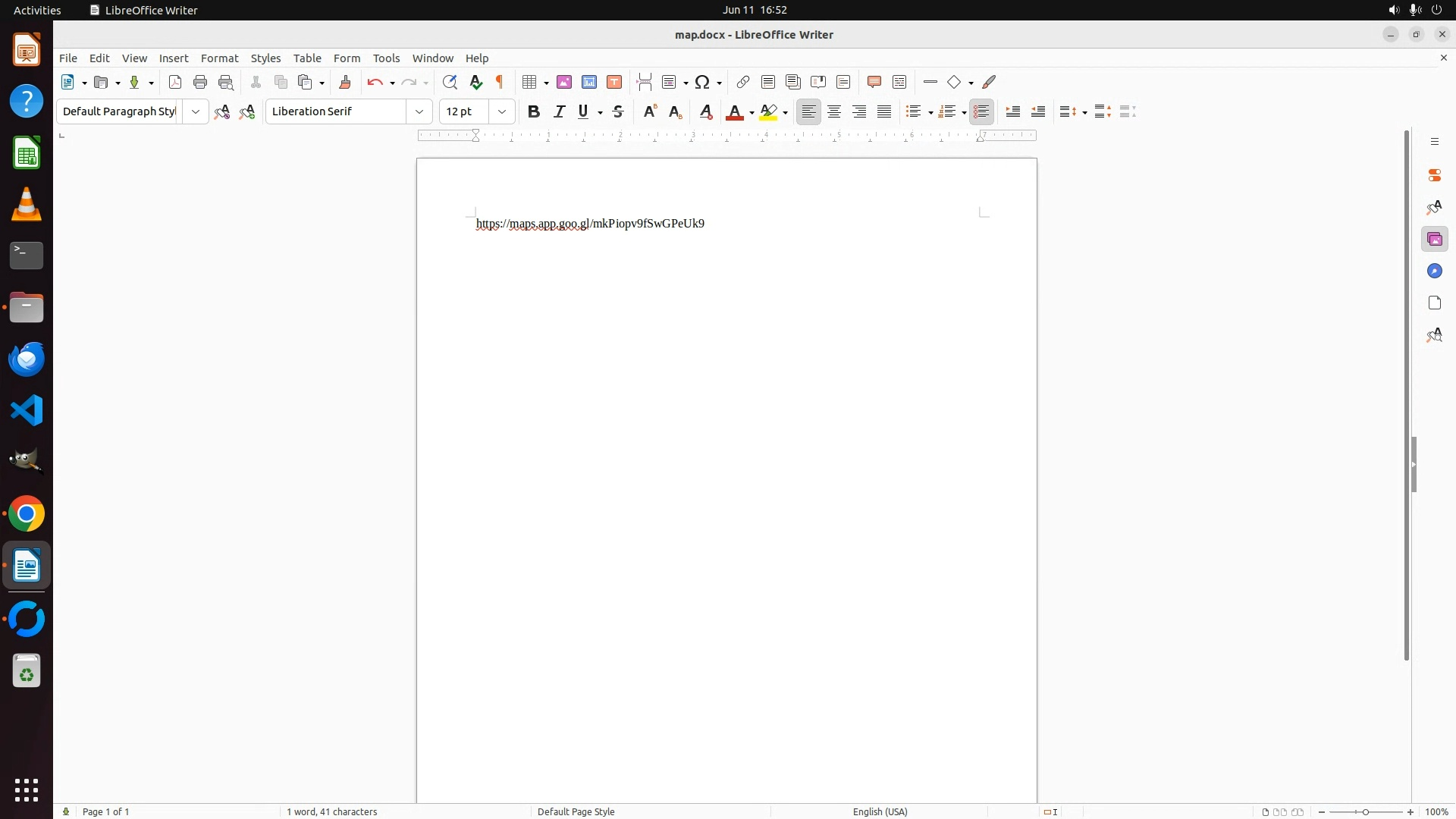Open Find & Replace tool

pyautogui.click(x=450, y=82)
